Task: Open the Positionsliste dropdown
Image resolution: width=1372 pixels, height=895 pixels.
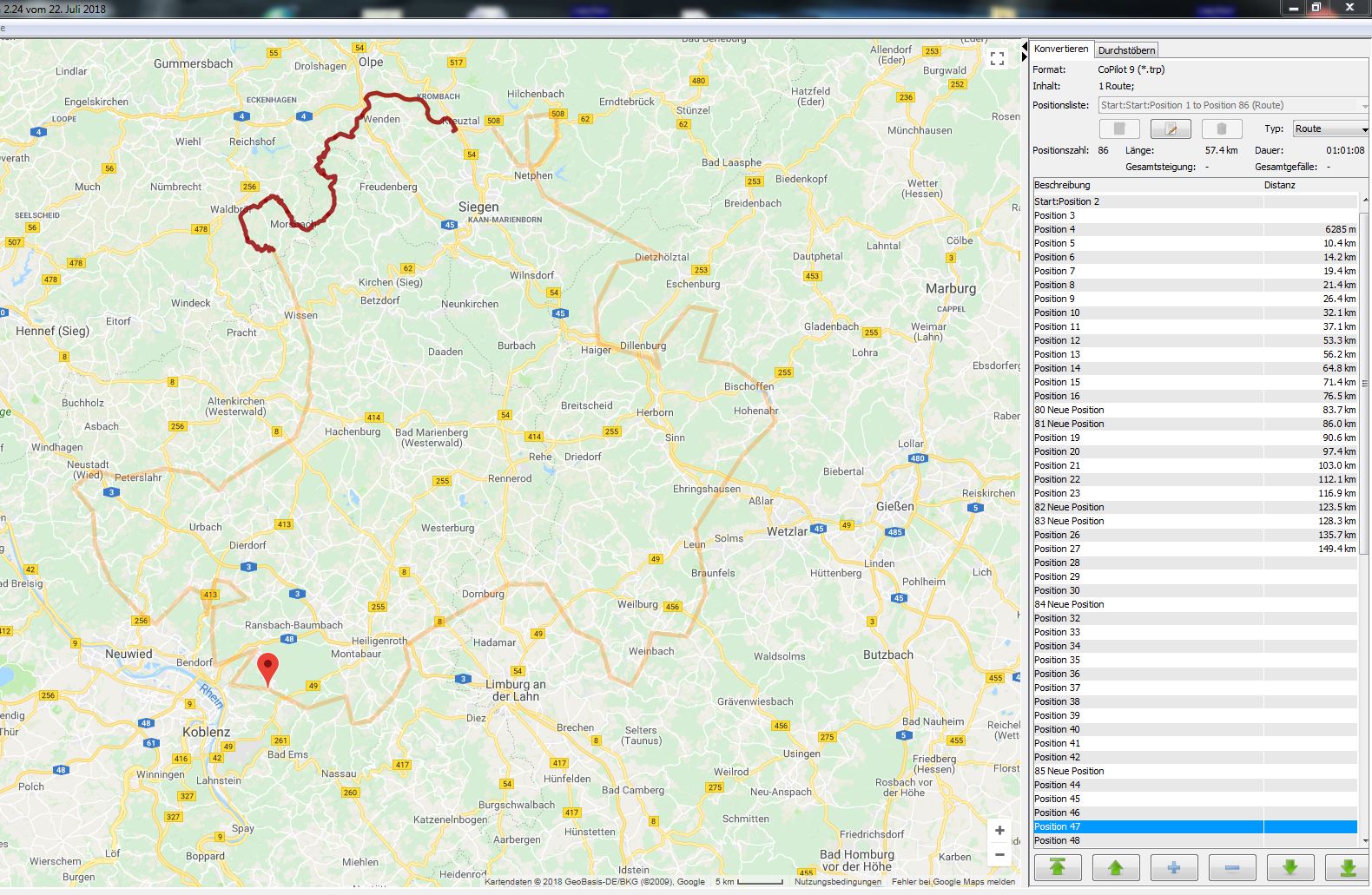Action: click(1233, 105)
